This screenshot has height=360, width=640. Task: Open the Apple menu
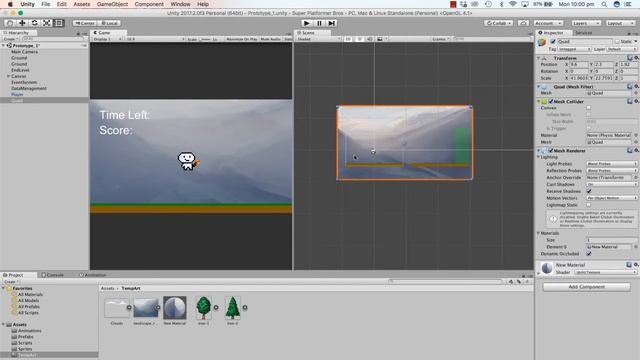(10, 4)
